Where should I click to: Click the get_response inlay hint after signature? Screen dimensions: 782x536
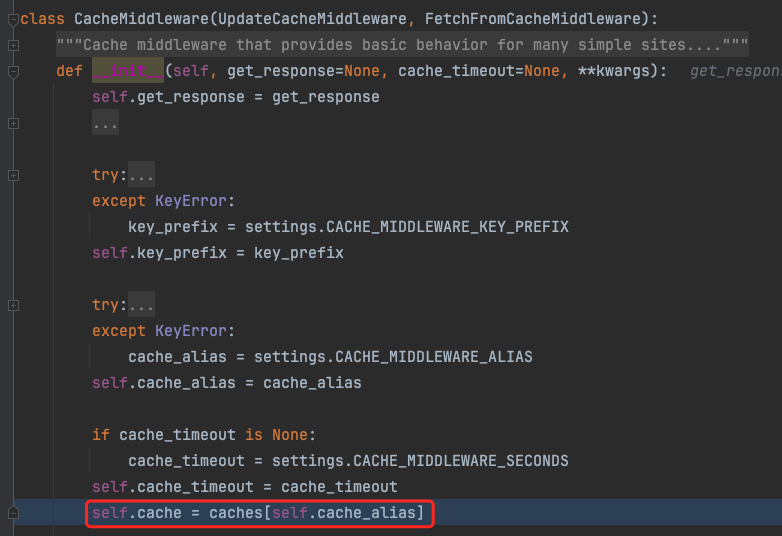pyautogui.click(x=735, y=72)
